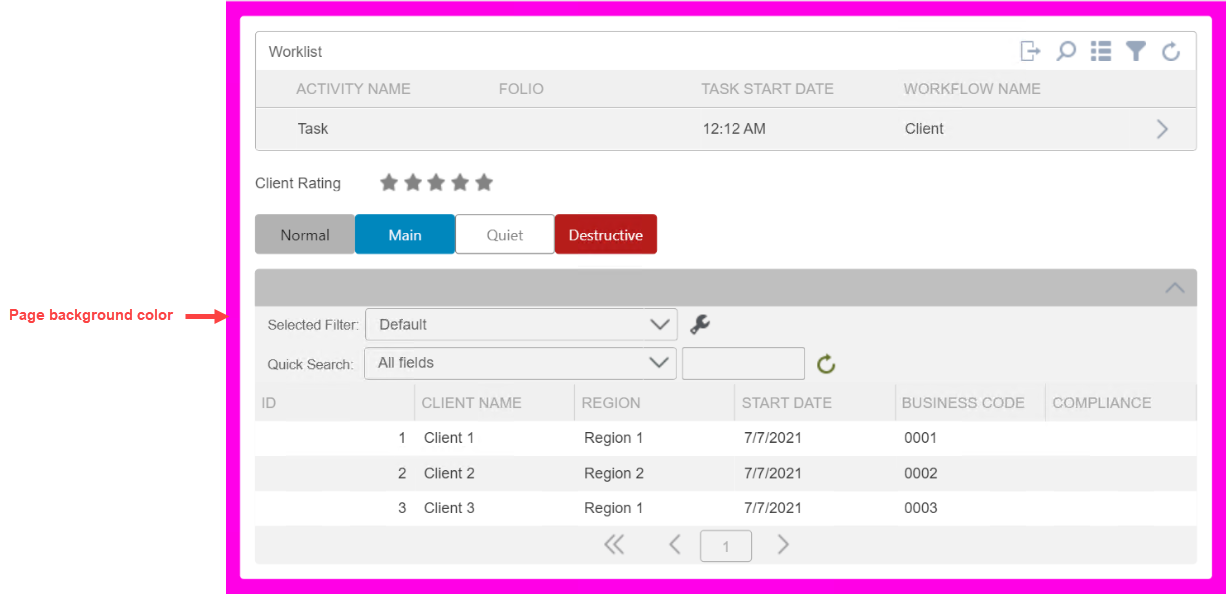This screenshot has width=1226, height=594.
Task: Select the Client 3 cell
Action: pos(449,508)
